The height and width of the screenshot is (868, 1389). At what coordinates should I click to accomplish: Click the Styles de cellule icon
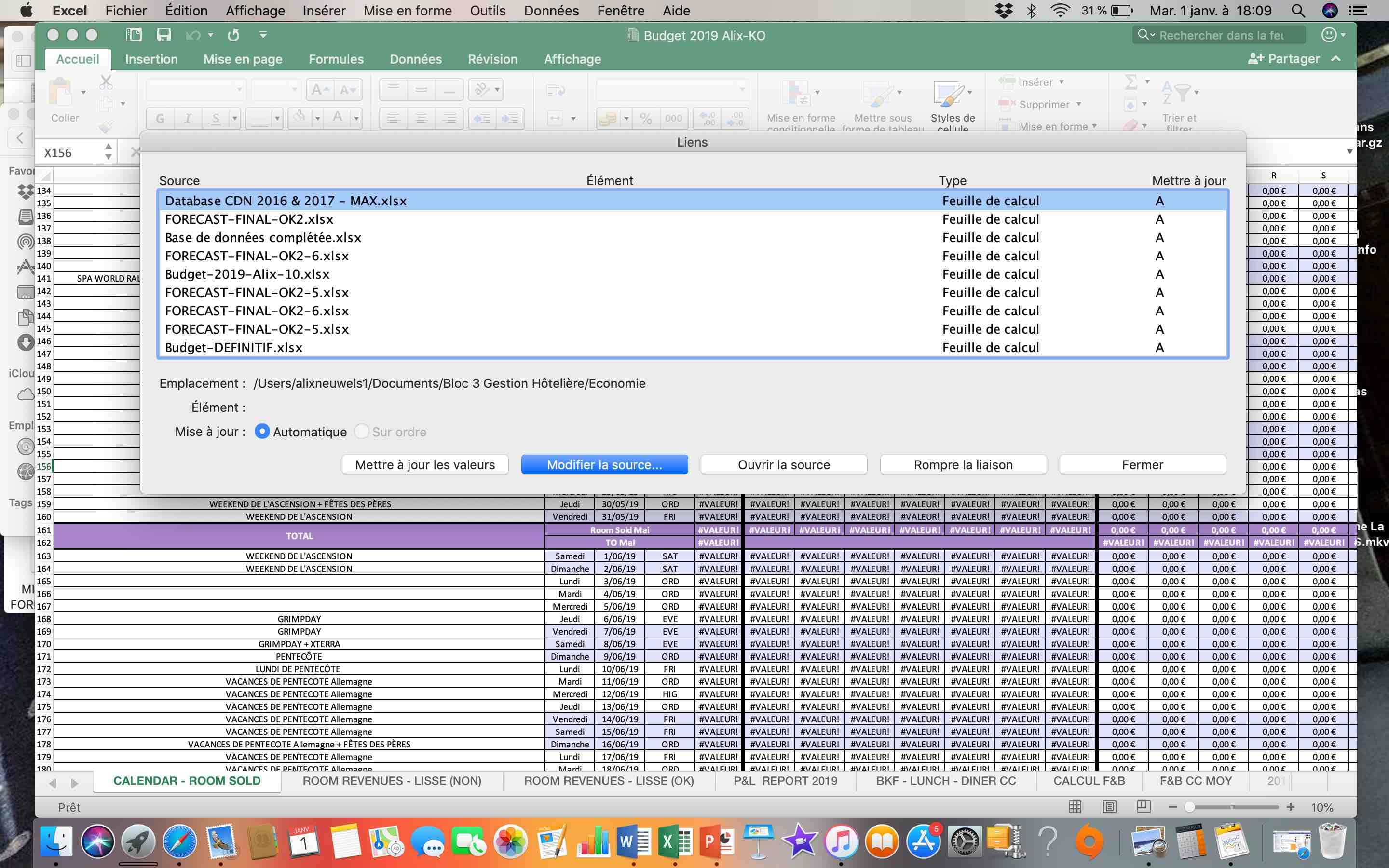(x=948, y=94)
